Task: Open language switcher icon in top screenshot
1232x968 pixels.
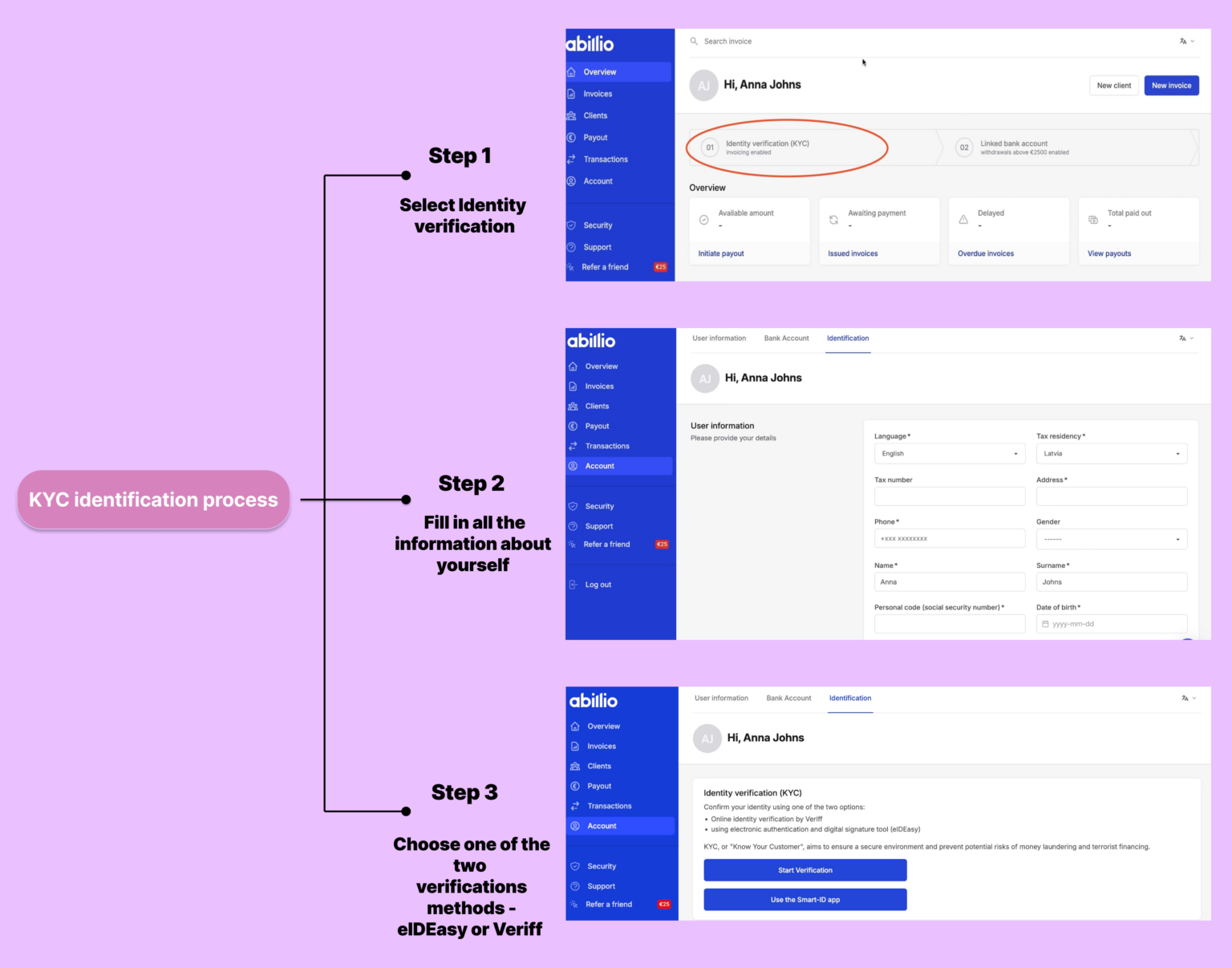Action: pyautogui.click(x=1186, y=41)
